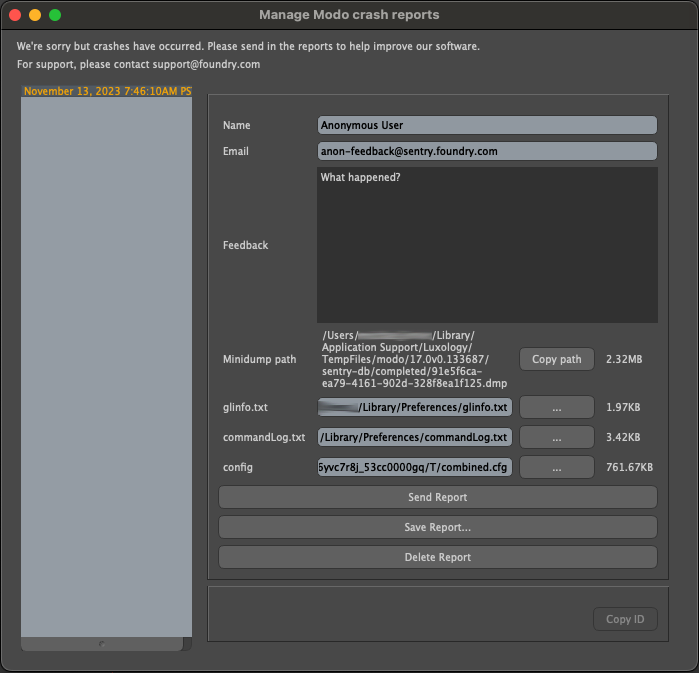Maximize the window with green button

pyautogui.click(x=55, y=15)
